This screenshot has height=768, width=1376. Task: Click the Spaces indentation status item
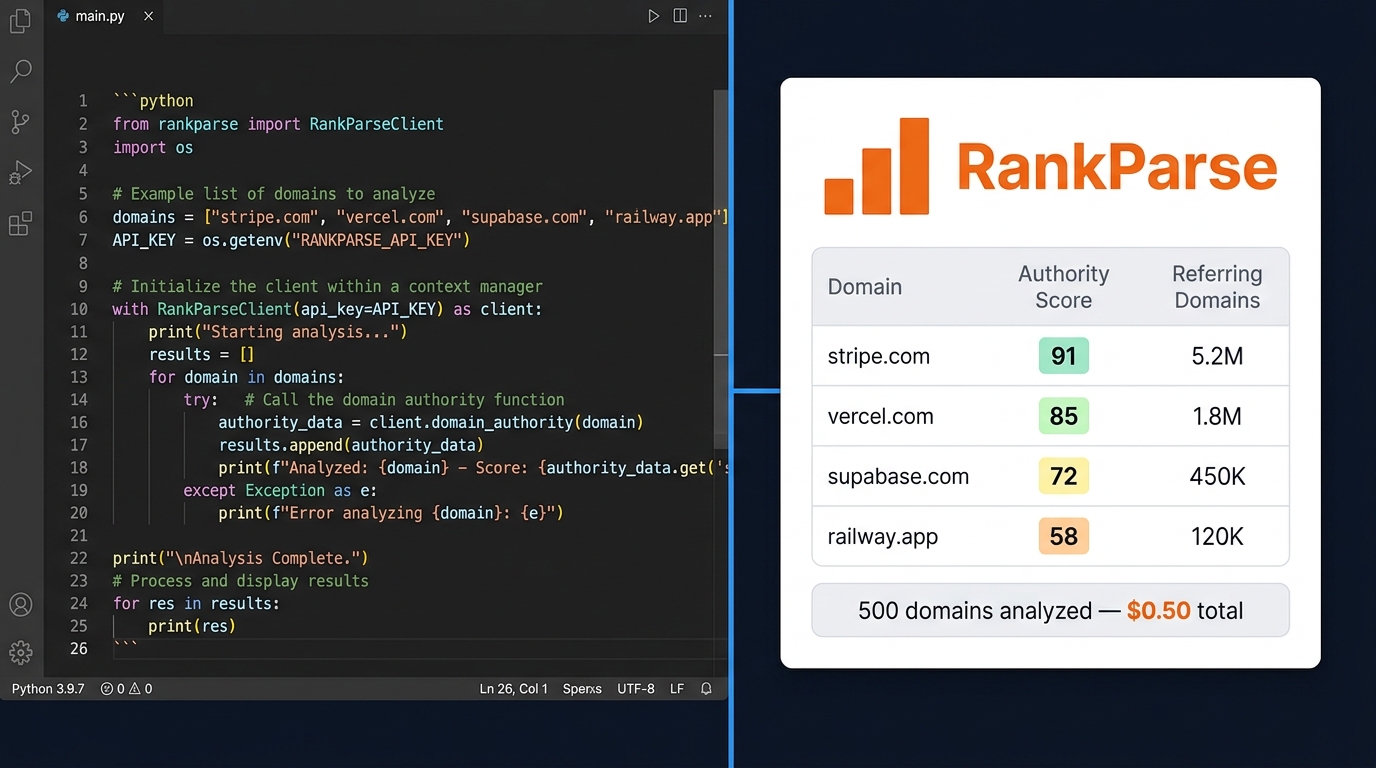click(x=582, y=689)
